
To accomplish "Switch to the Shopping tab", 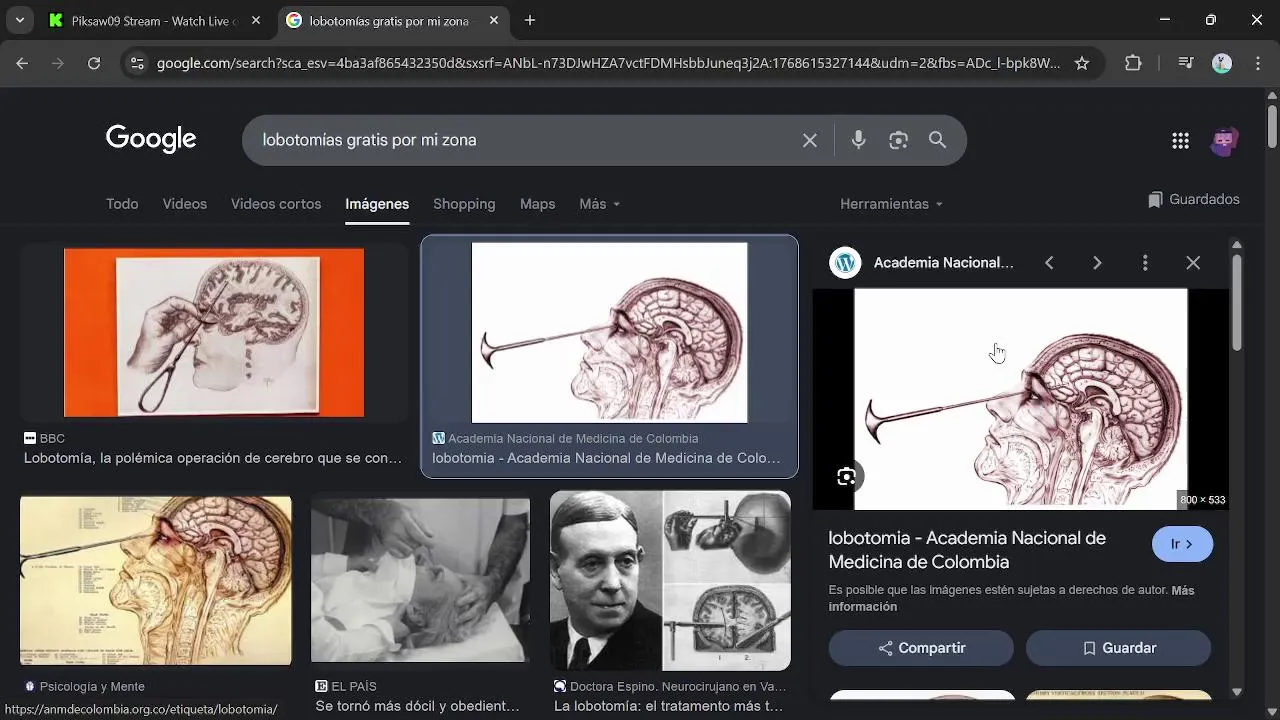I will pos(464,204).
